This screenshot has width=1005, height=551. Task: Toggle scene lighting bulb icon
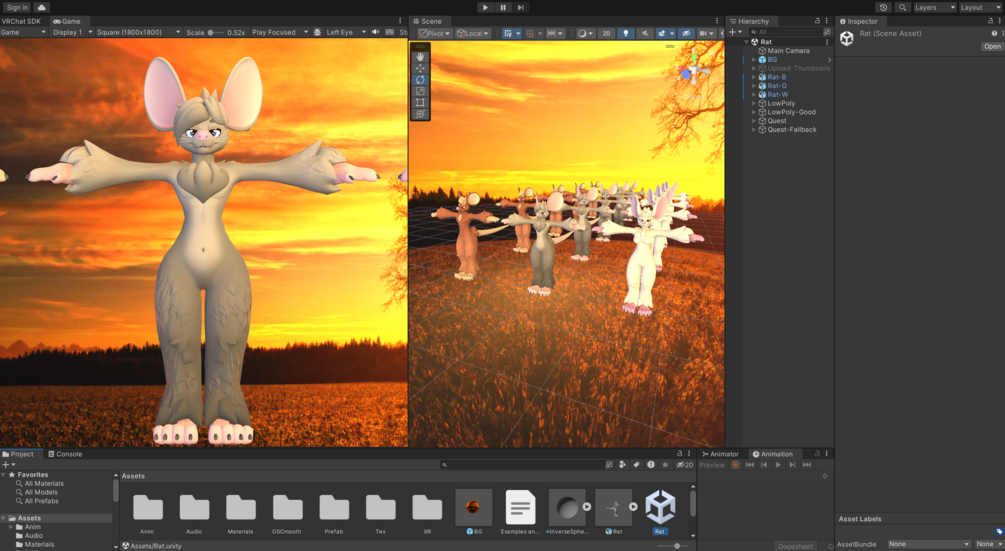[x=626, y=33]
